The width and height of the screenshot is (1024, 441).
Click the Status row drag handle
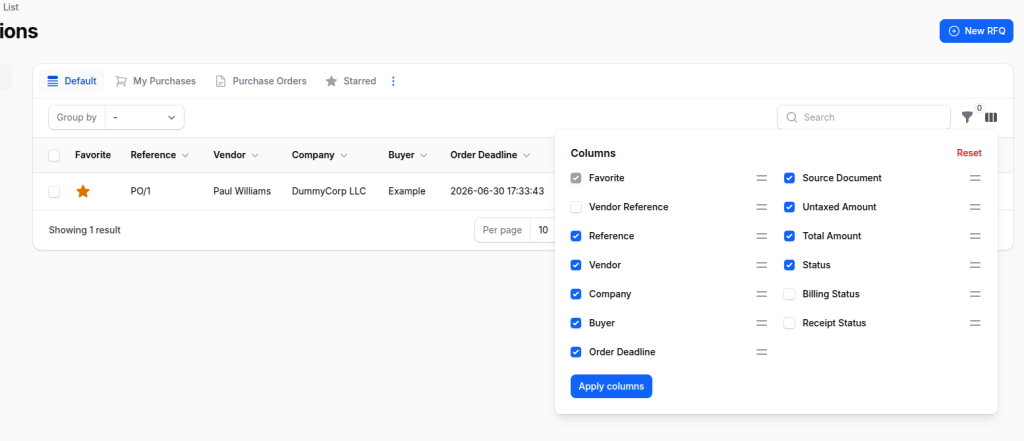tap(975, 265)
